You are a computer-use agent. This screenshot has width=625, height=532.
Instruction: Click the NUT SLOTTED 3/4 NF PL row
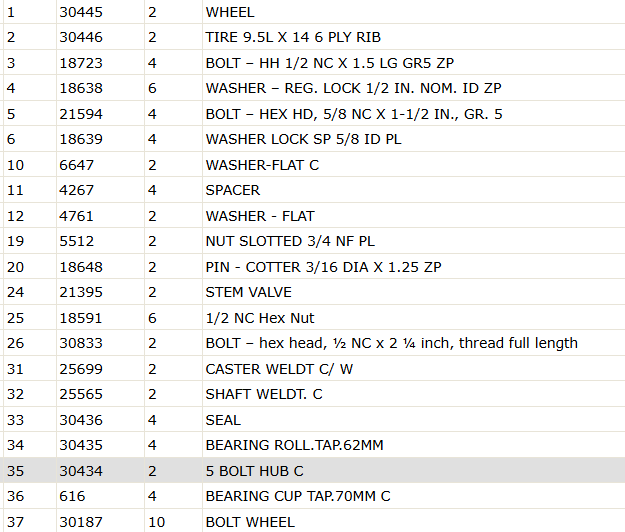(312, 241)
